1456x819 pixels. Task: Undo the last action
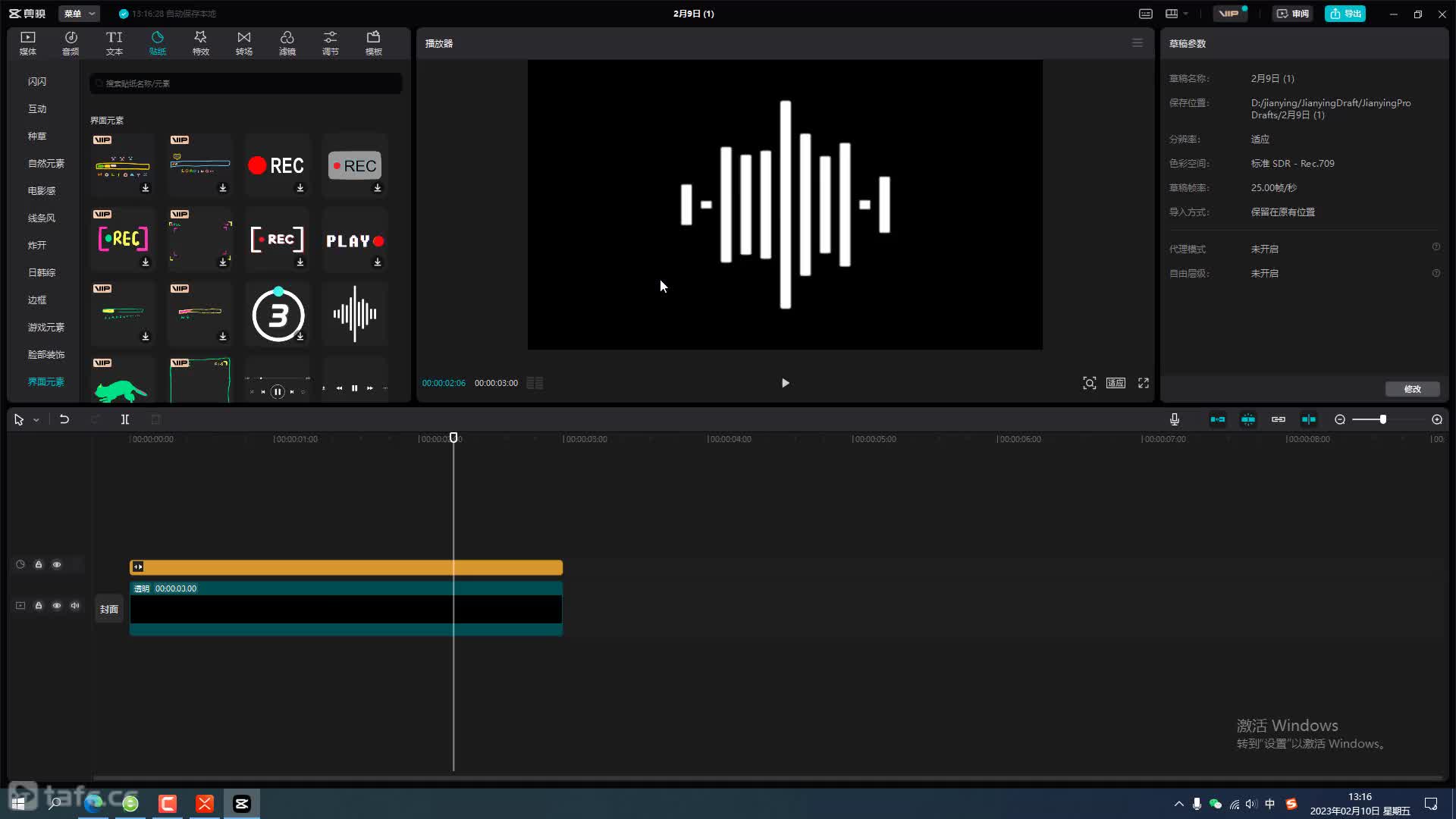tap(64, 419)
